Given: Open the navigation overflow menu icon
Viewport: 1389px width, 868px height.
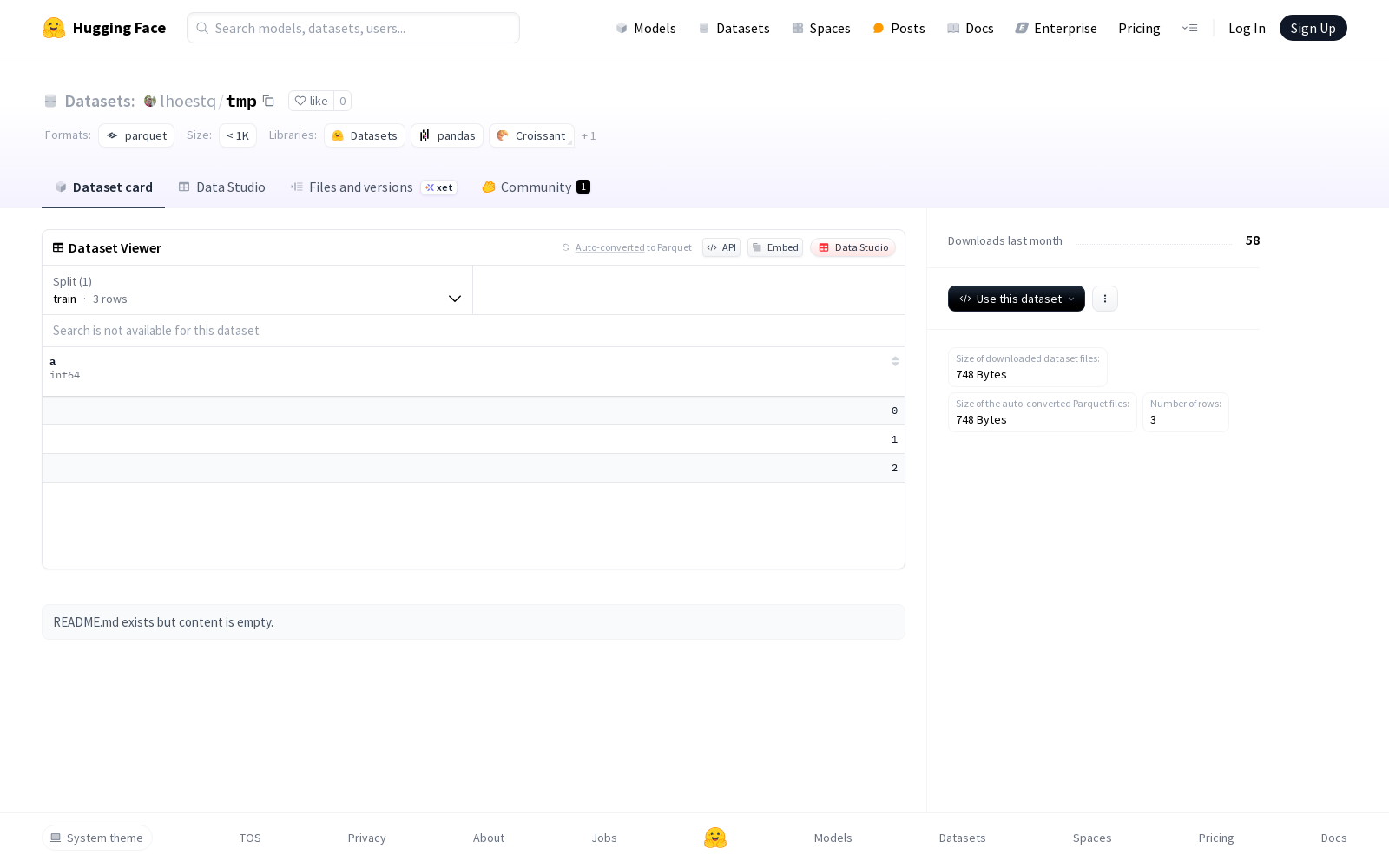Looking at the screenshot, I should pyautogui.click(x=1189, y=28).
